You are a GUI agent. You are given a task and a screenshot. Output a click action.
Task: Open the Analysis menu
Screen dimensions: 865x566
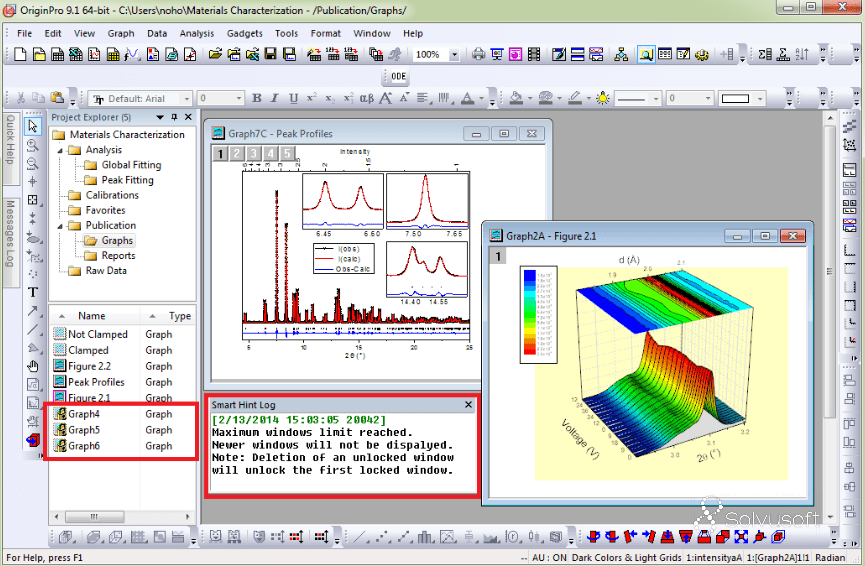[196, 33]
